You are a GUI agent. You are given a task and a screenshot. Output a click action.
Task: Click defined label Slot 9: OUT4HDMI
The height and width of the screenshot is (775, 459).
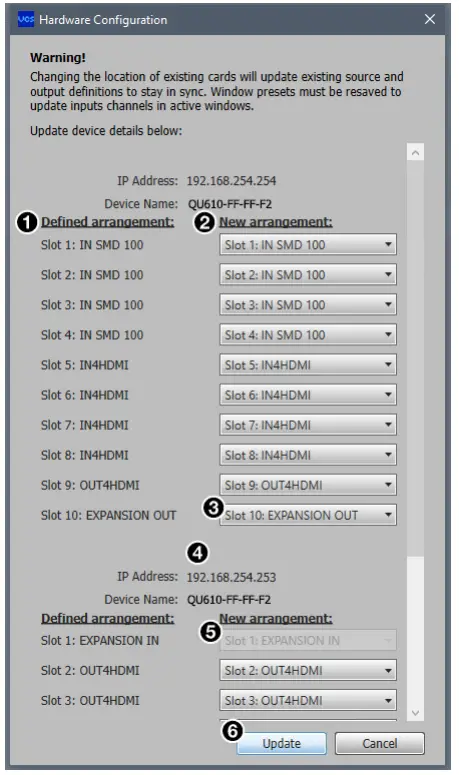coord(90,485)
